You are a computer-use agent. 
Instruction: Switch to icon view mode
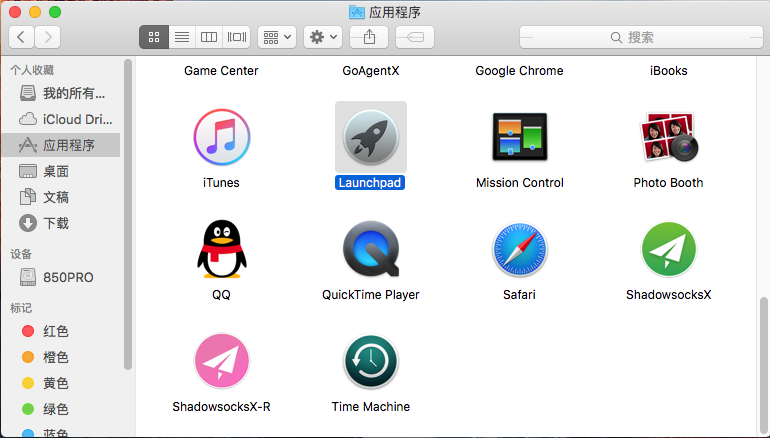click(x=154, y=37)
